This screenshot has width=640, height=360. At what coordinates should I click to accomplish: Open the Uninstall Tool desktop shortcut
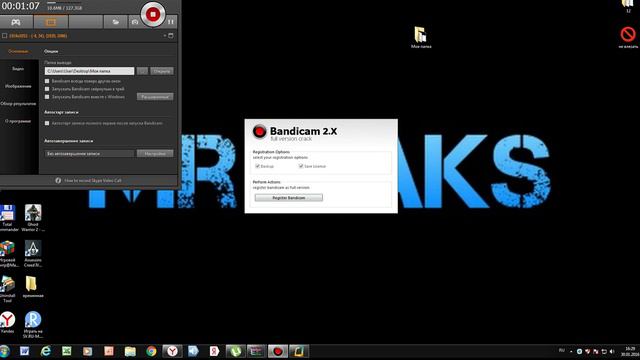pos(7,289)
